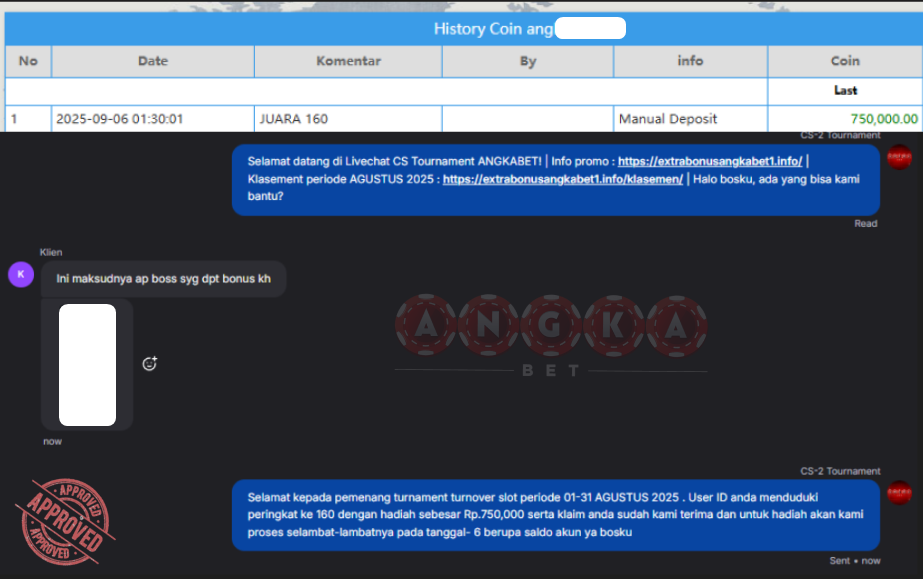923x579 pixels.
Task: Click the History Coin table title
Action: pyautogui.click(x=493, y=29)
